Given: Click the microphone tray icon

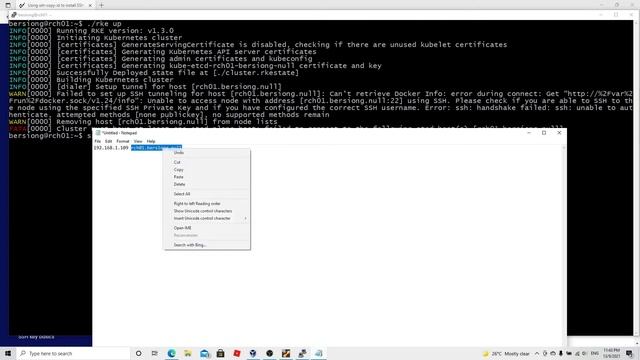Looking at the screenshot, I should pyautogui.click(x=561, y=353).
